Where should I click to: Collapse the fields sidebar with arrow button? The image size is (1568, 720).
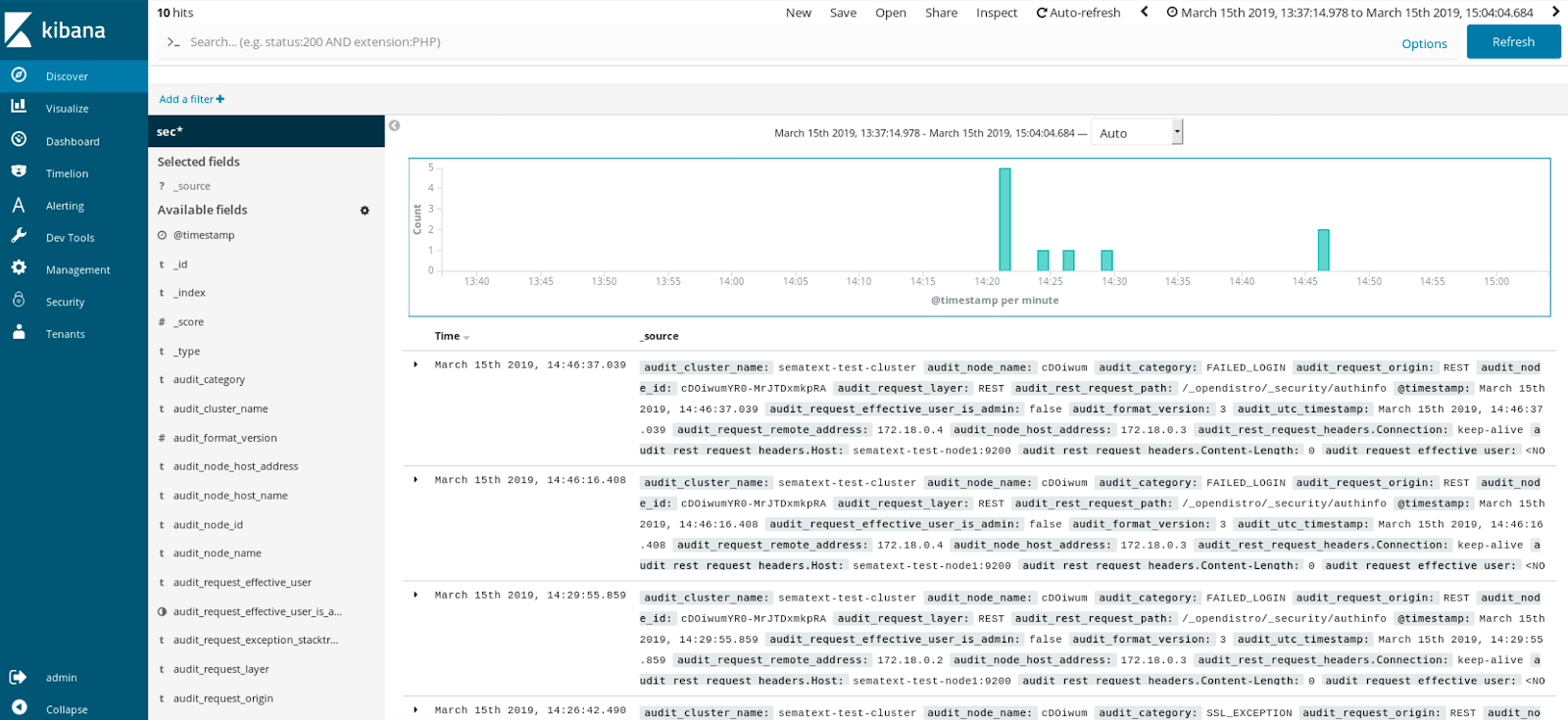[x=394, y=125]
